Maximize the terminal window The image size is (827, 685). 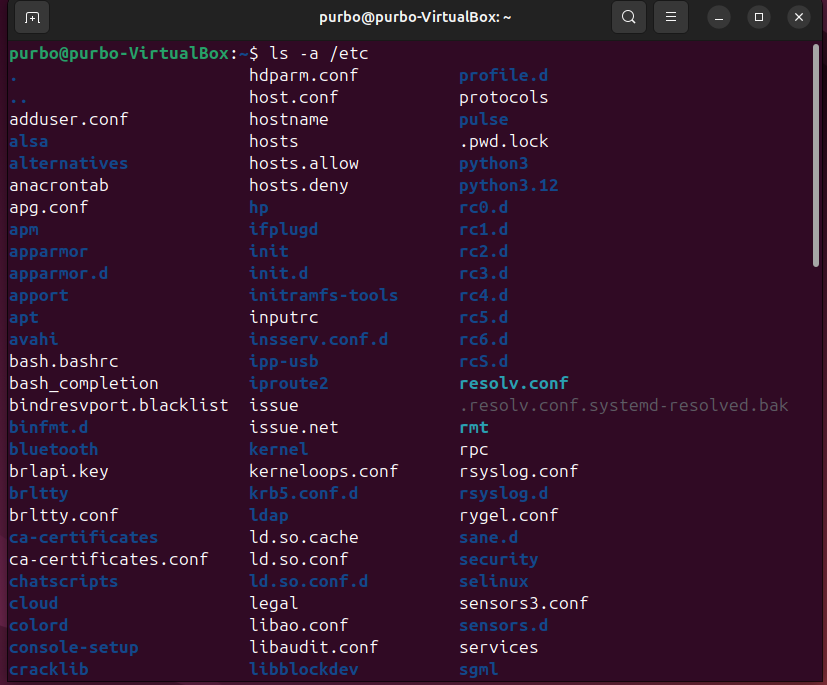[x=759, y=17]
